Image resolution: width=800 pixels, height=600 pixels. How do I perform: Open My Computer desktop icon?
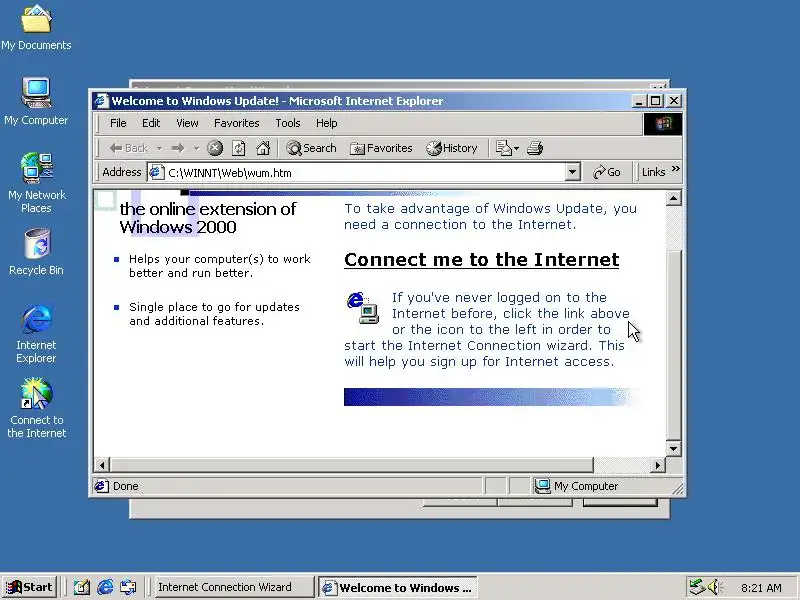pyautogui.click(x=36, y=102)
